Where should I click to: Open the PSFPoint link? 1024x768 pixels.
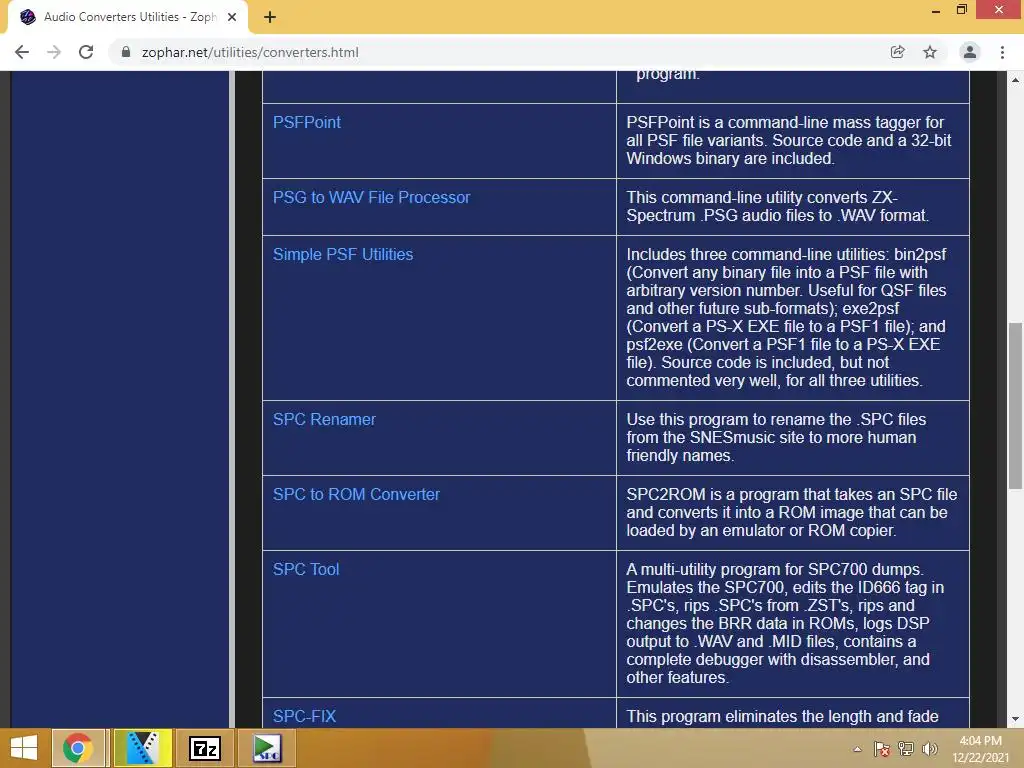coord(307,122)
